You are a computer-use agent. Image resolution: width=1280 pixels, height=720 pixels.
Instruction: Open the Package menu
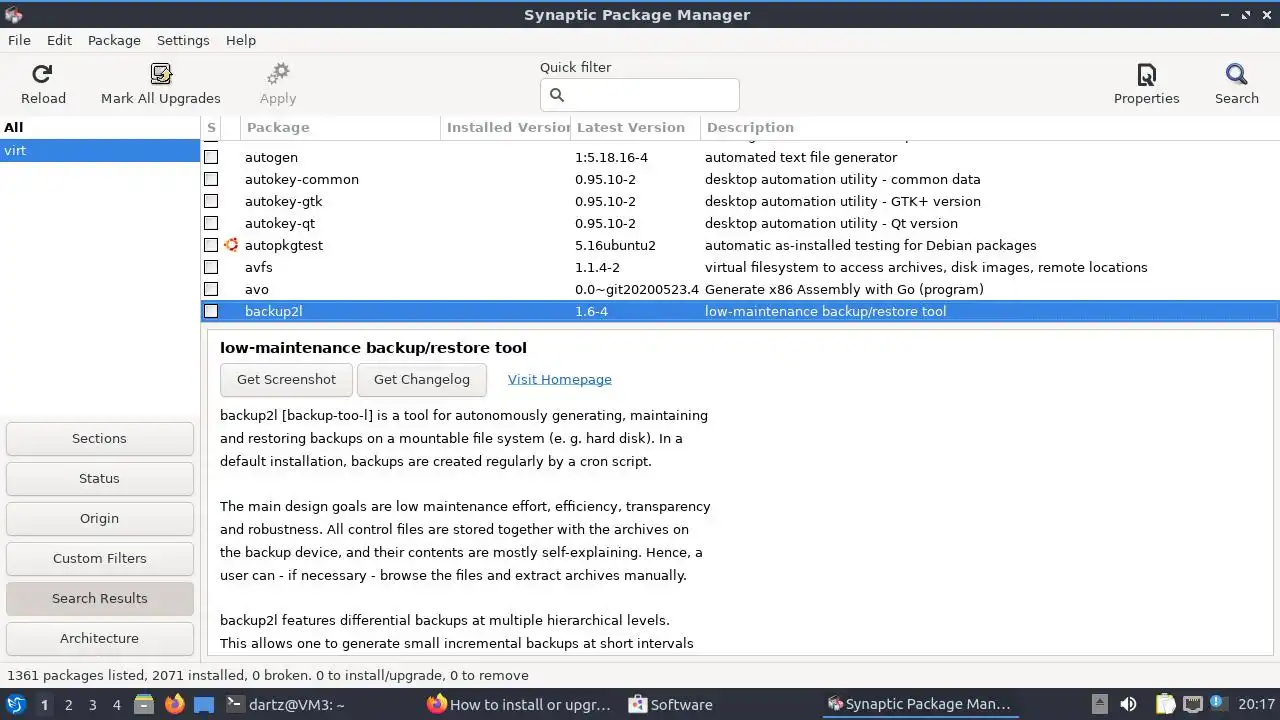pyautogui.click(x=114, y=40)
